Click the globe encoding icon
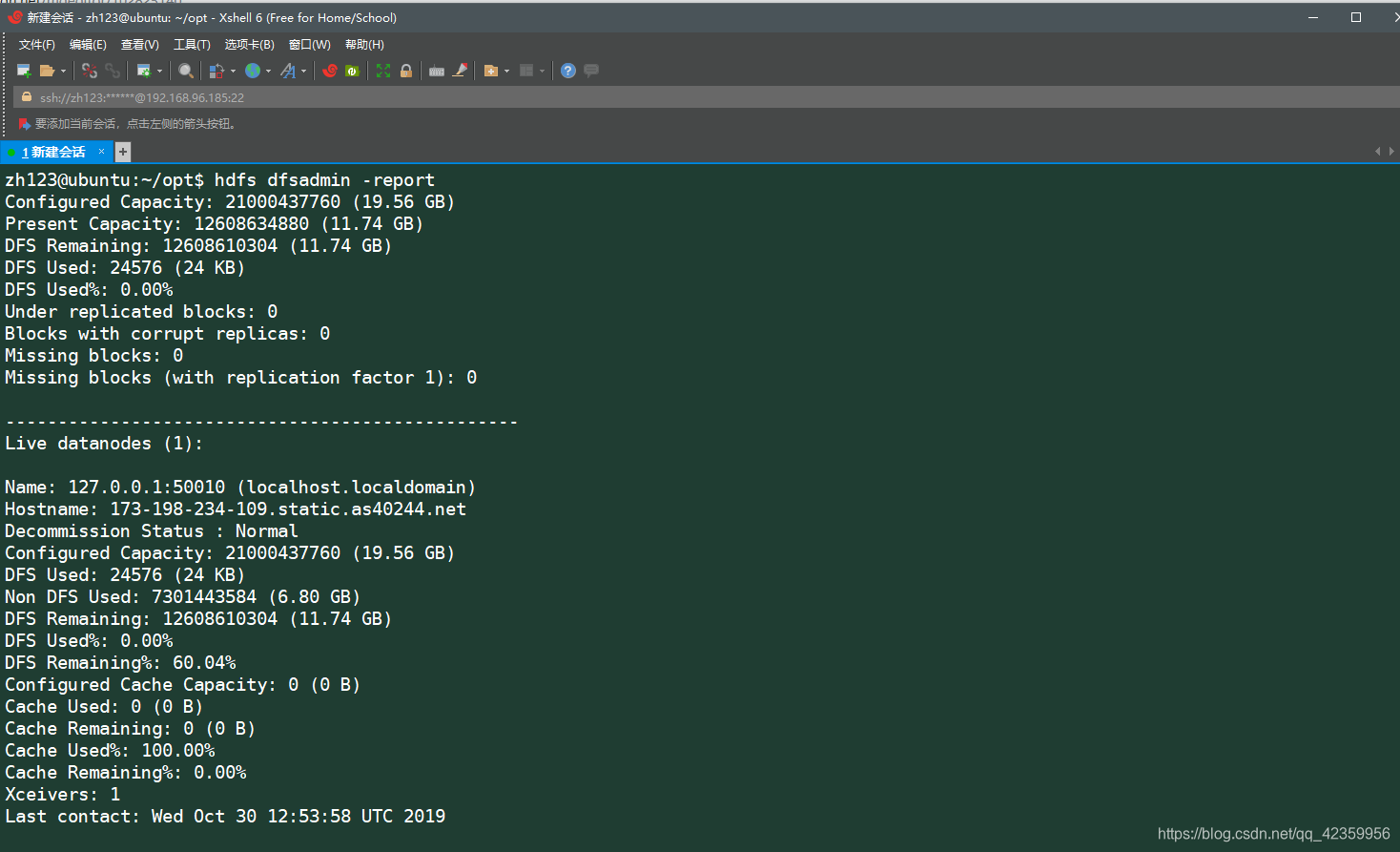The width and height of the screenshot is (1400, 852). 253,71
